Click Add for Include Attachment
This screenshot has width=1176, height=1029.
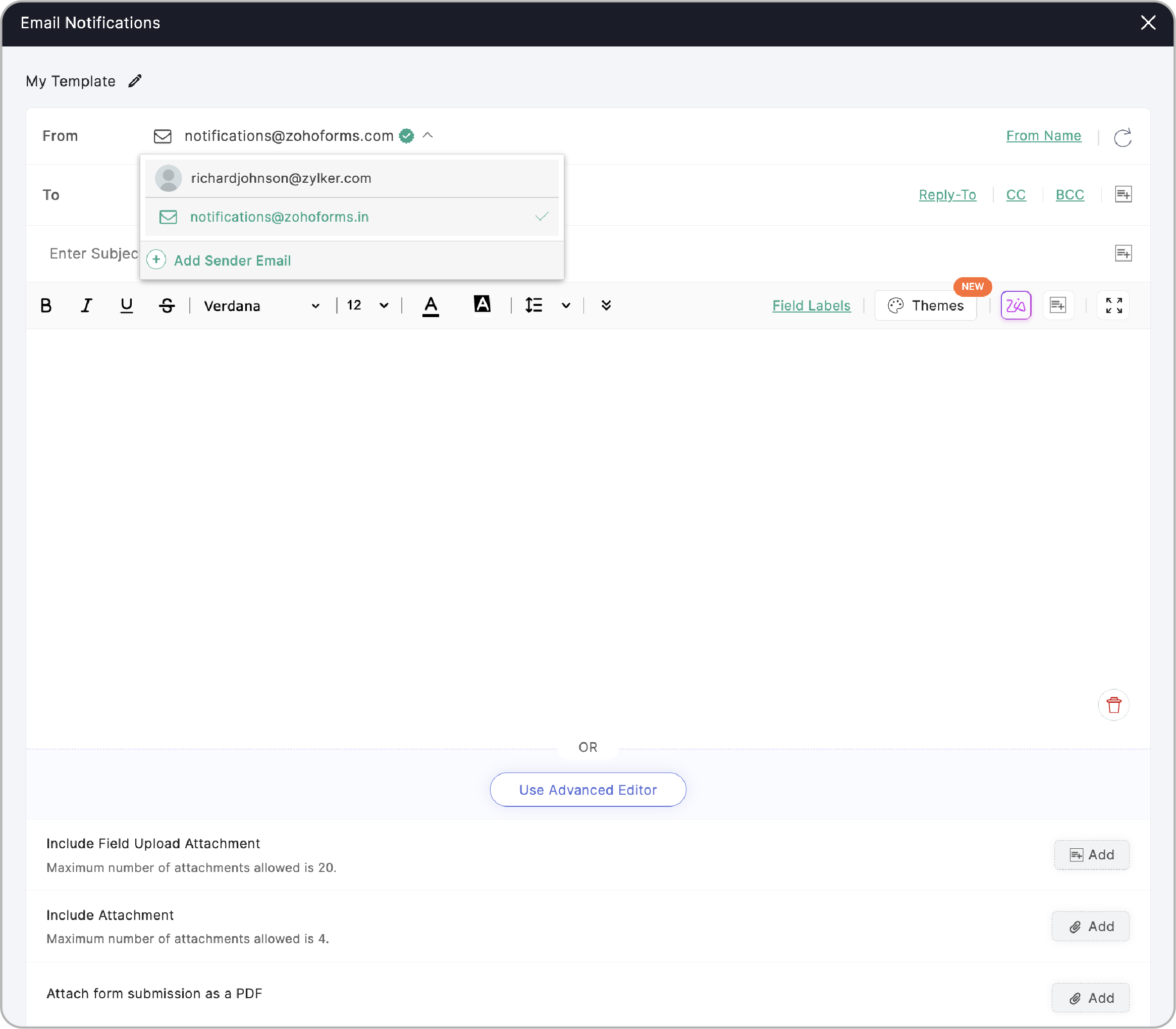pyautogui.click(x=1090, y=926)
